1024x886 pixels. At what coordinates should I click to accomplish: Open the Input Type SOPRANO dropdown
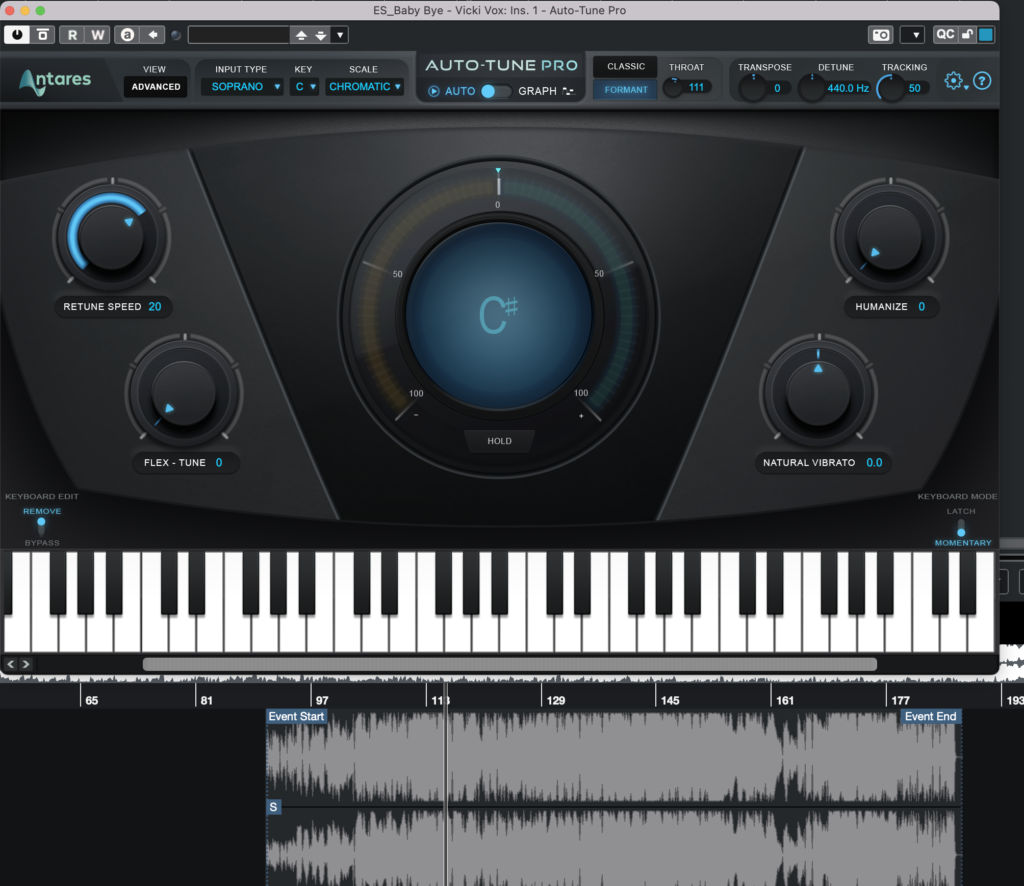click(x=242, y=86)
